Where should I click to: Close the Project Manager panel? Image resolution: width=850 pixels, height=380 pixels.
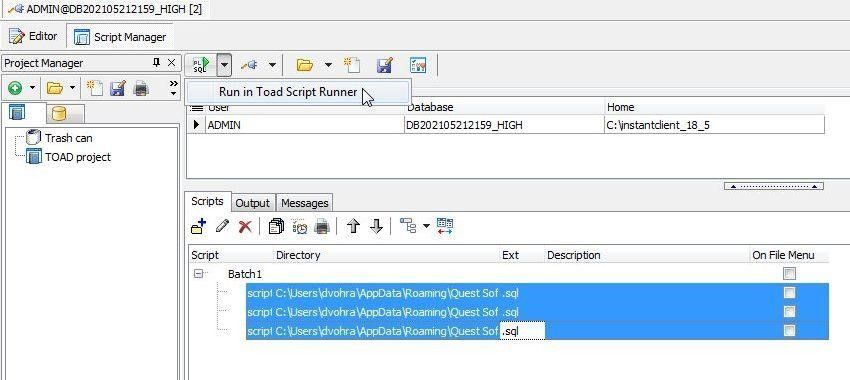(x=171, y=63)
